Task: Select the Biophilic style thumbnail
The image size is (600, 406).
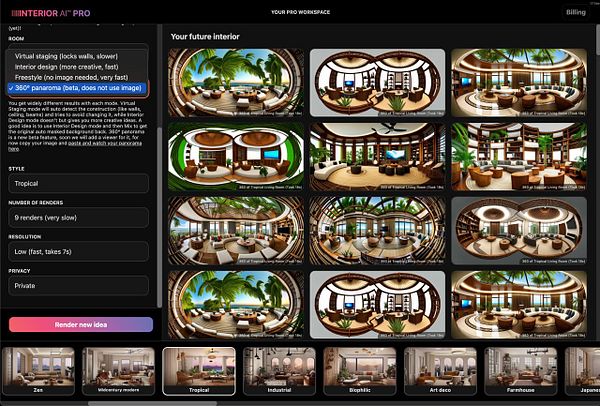Action: [x=360, y=370]
